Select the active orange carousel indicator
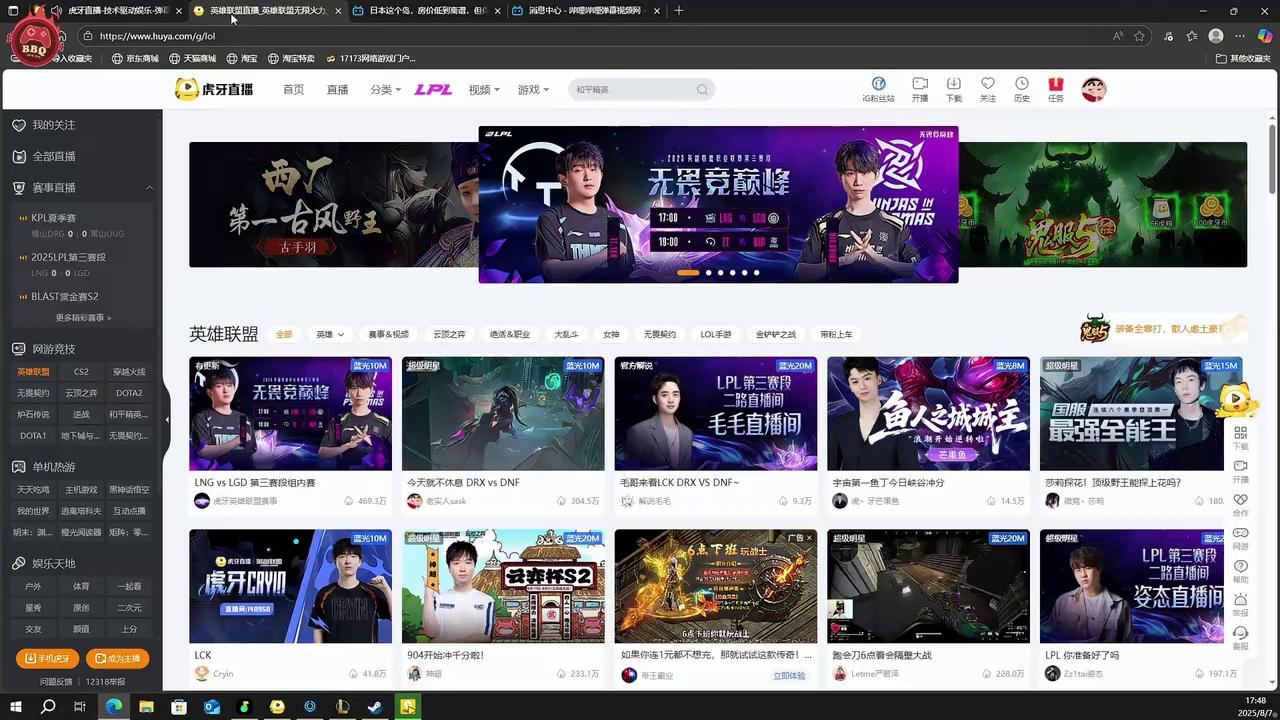Image resolution: width=1280 pixels, height=720 pixels. [688, 272]
